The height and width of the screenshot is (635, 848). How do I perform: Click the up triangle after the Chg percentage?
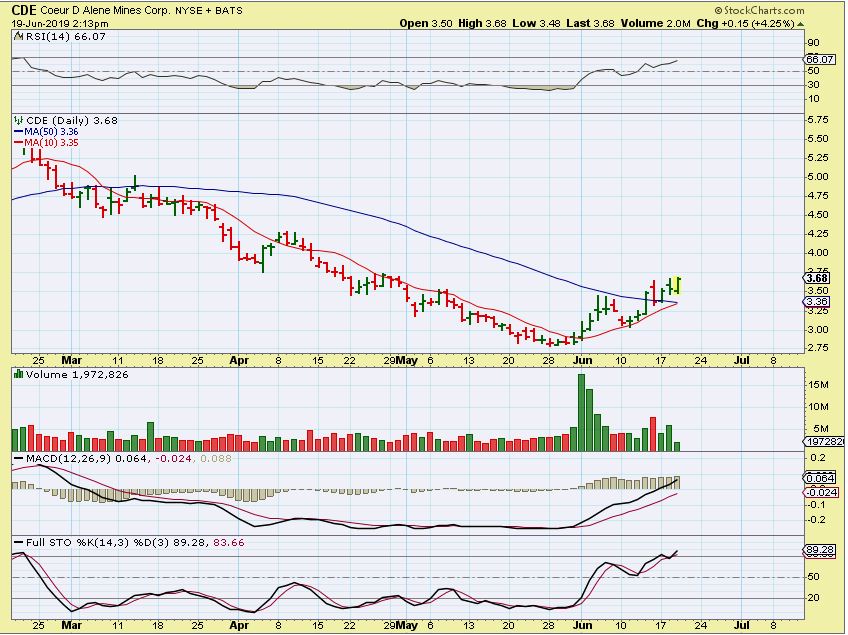800,24
